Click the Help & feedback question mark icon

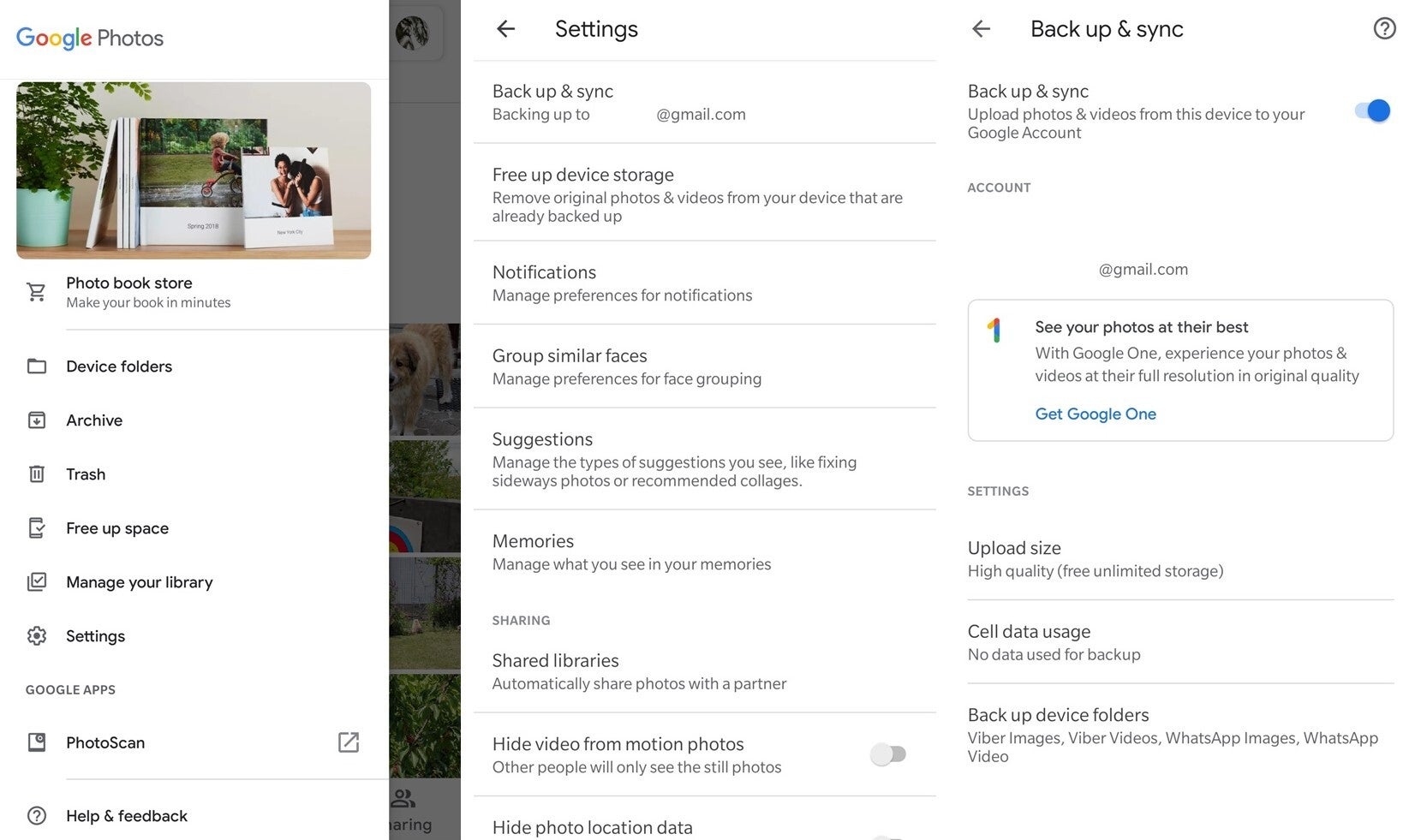coord(36,816)
